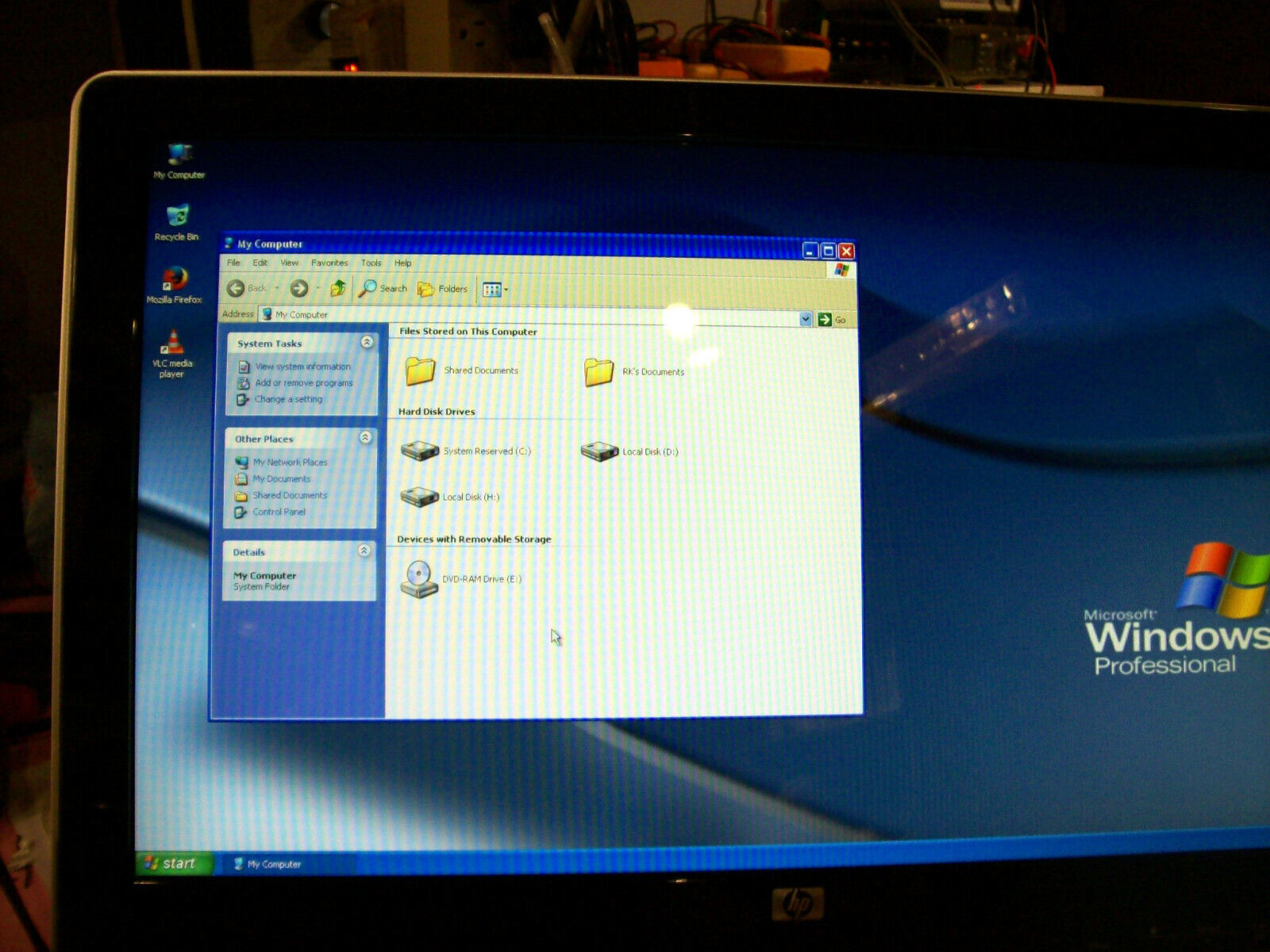Select the Local Disk (D:) drive

pos(599,452)
